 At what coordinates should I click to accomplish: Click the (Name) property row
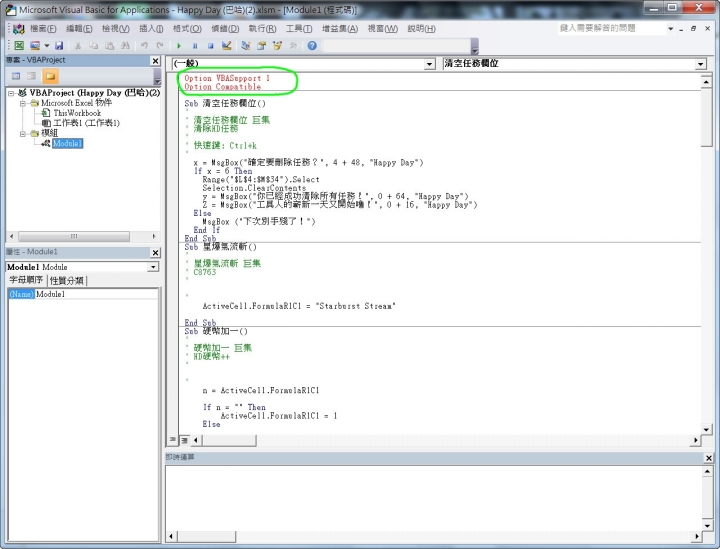tap(83, 294)
